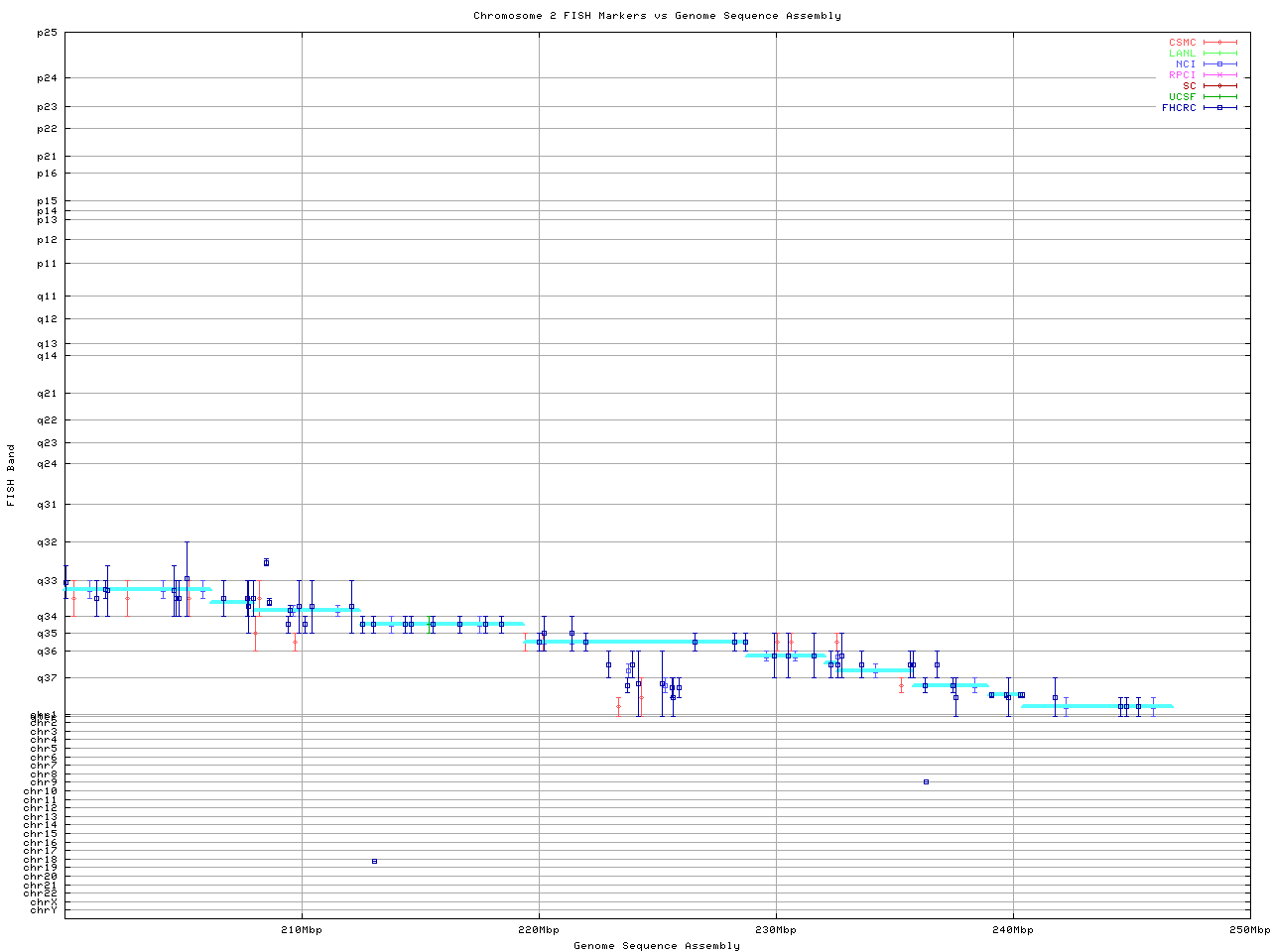Click the Genome Sequence Assembly axis title
Screen dimensions: 1270x952
tap(657, 946)
